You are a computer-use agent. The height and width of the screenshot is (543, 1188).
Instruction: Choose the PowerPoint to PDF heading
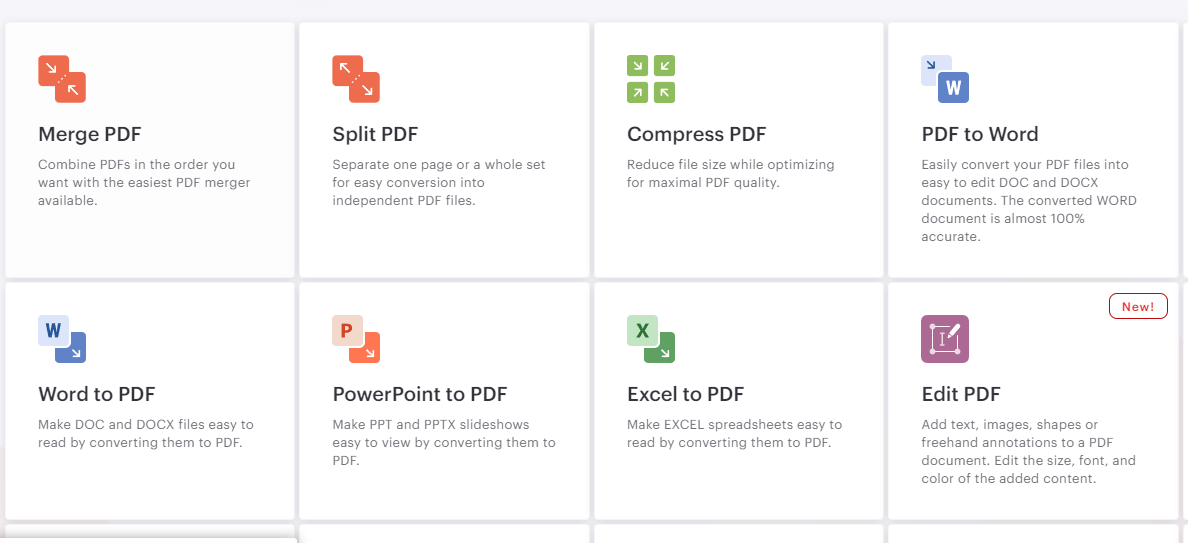click(420, 395)
